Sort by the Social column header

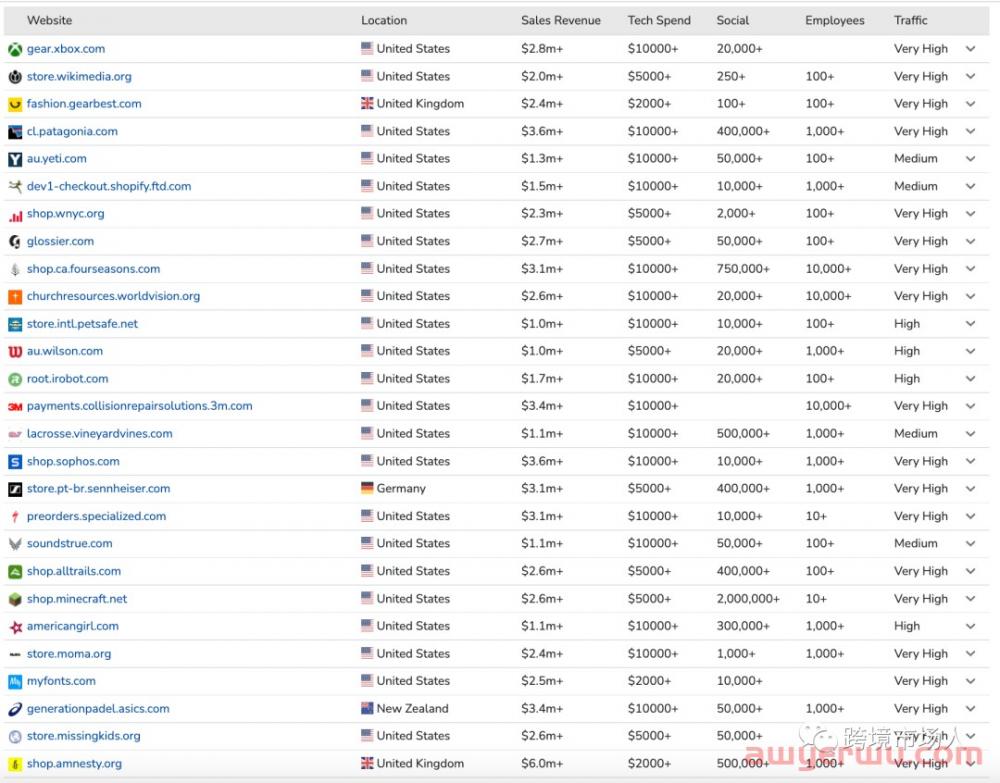pos(732,20)
